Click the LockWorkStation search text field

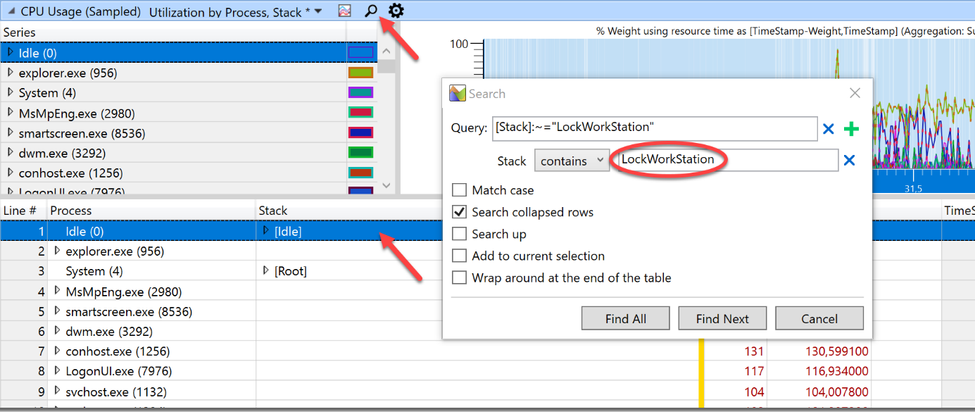726,160
